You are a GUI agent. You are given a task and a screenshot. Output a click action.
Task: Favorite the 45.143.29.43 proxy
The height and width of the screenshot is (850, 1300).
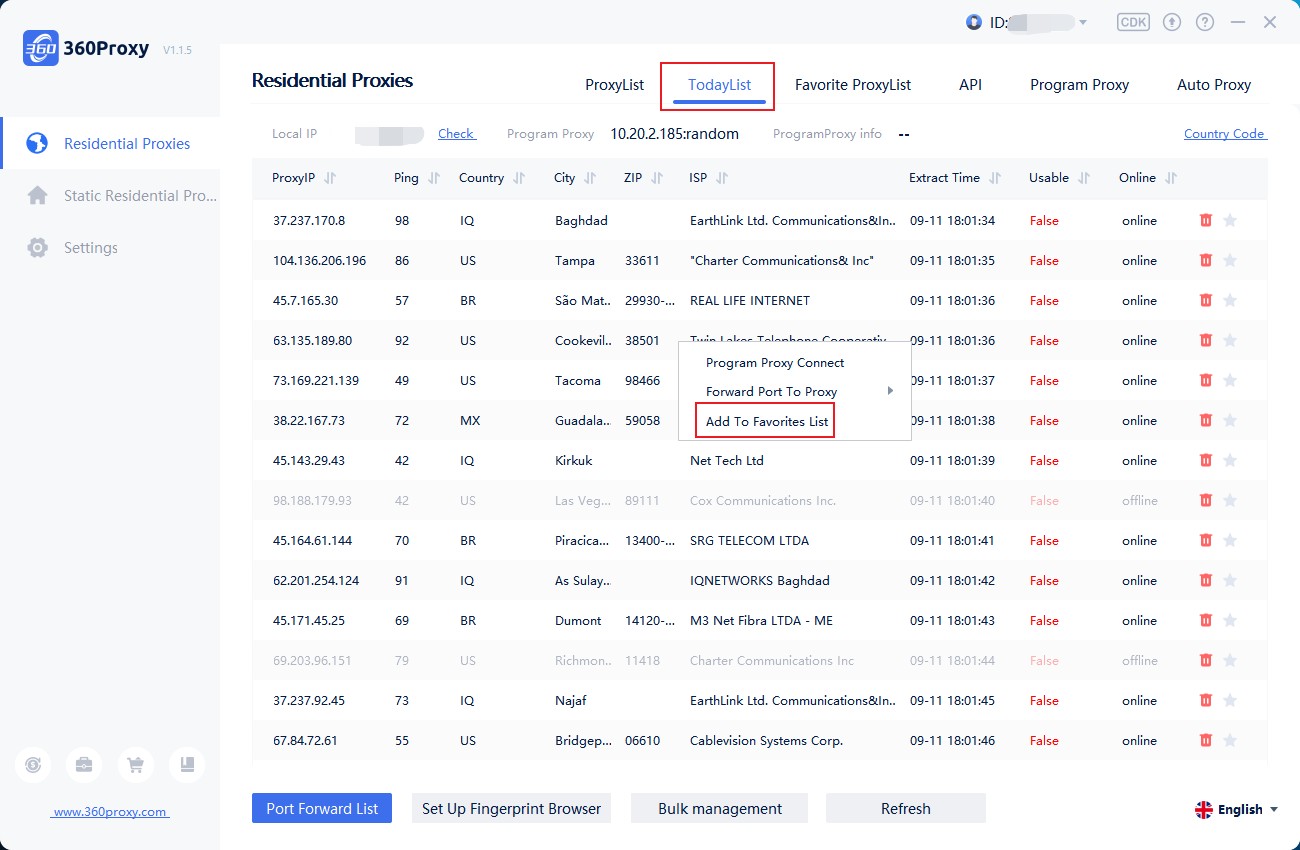1230,460
